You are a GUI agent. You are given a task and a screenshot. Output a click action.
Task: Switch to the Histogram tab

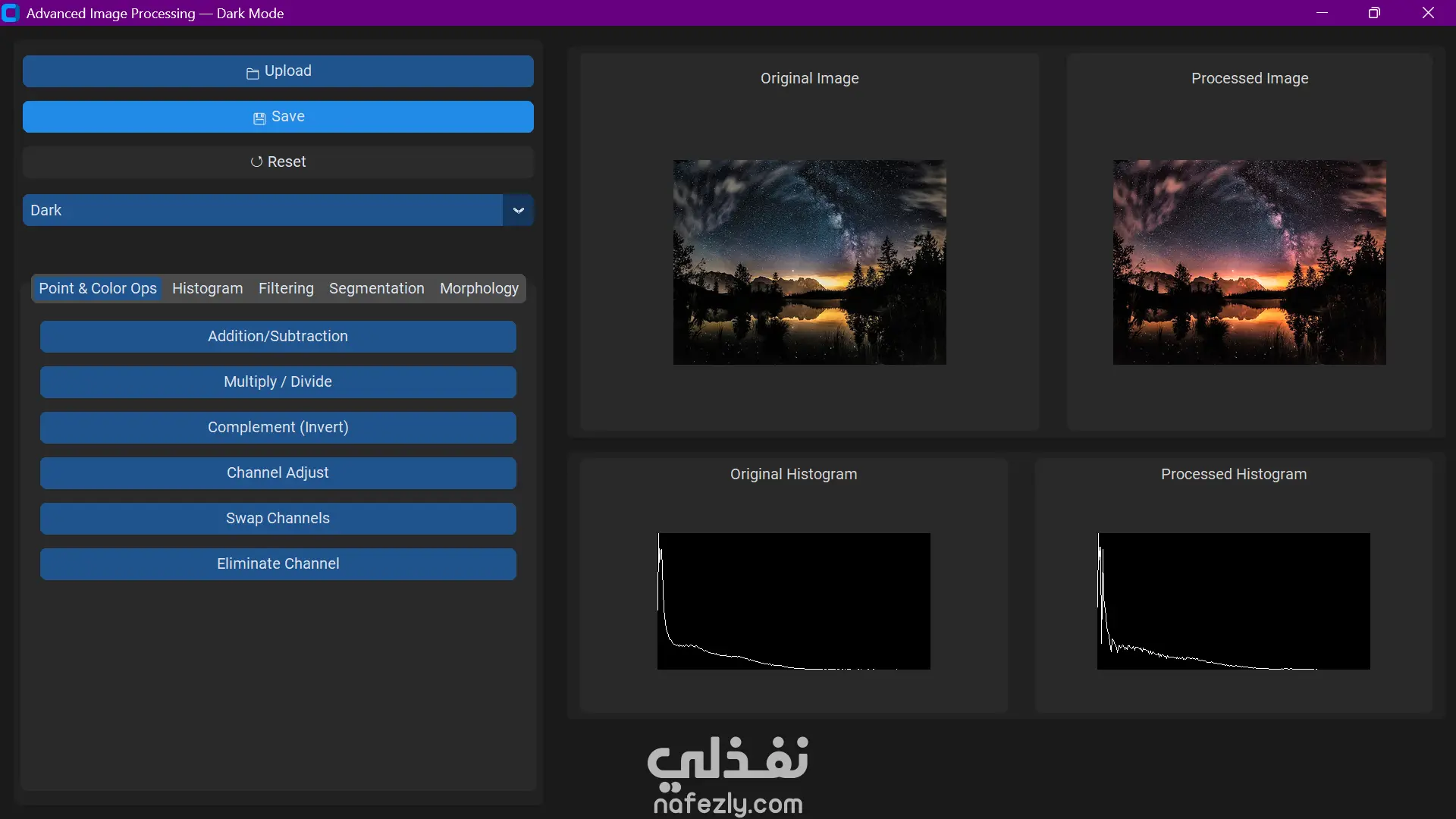(207, 288)
